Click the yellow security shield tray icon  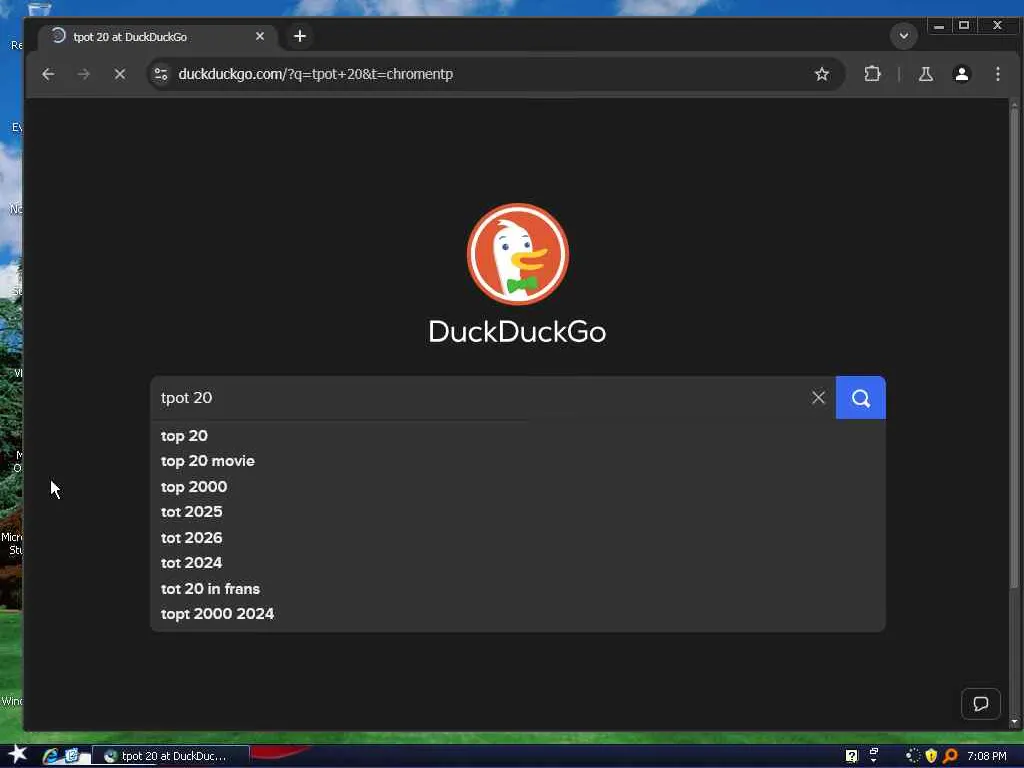pos(931,756)
